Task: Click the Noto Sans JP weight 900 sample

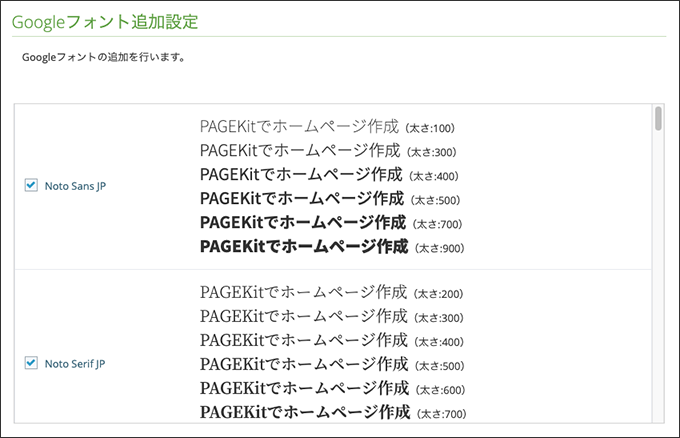Action: point(332,246)
